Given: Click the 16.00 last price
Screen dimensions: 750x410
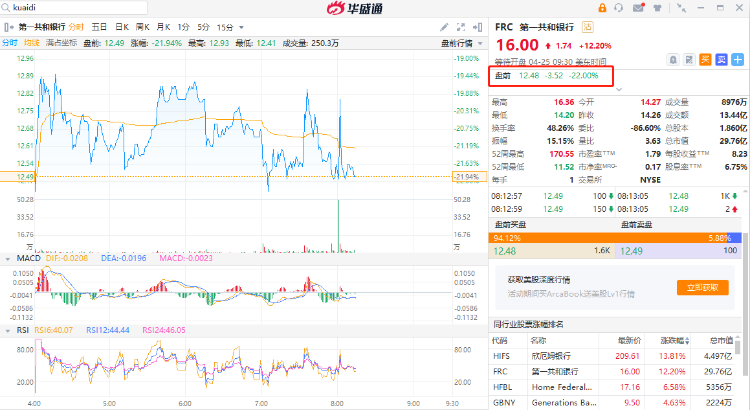Looking at the screenshot, I should (517, 45).
